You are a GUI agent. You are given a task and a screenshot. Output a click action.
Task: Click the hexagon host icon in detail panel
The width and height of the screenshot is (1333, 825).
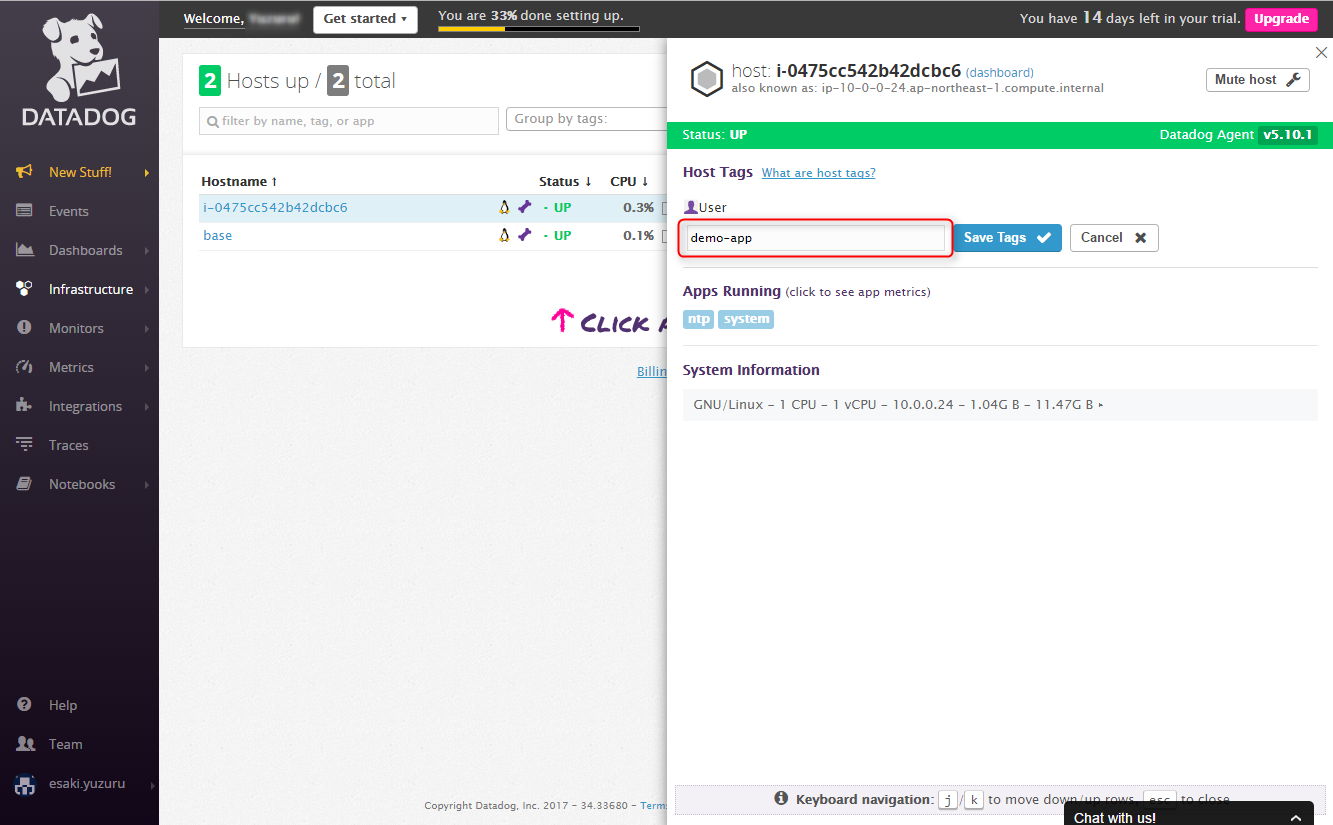click(x=707, y=79)
